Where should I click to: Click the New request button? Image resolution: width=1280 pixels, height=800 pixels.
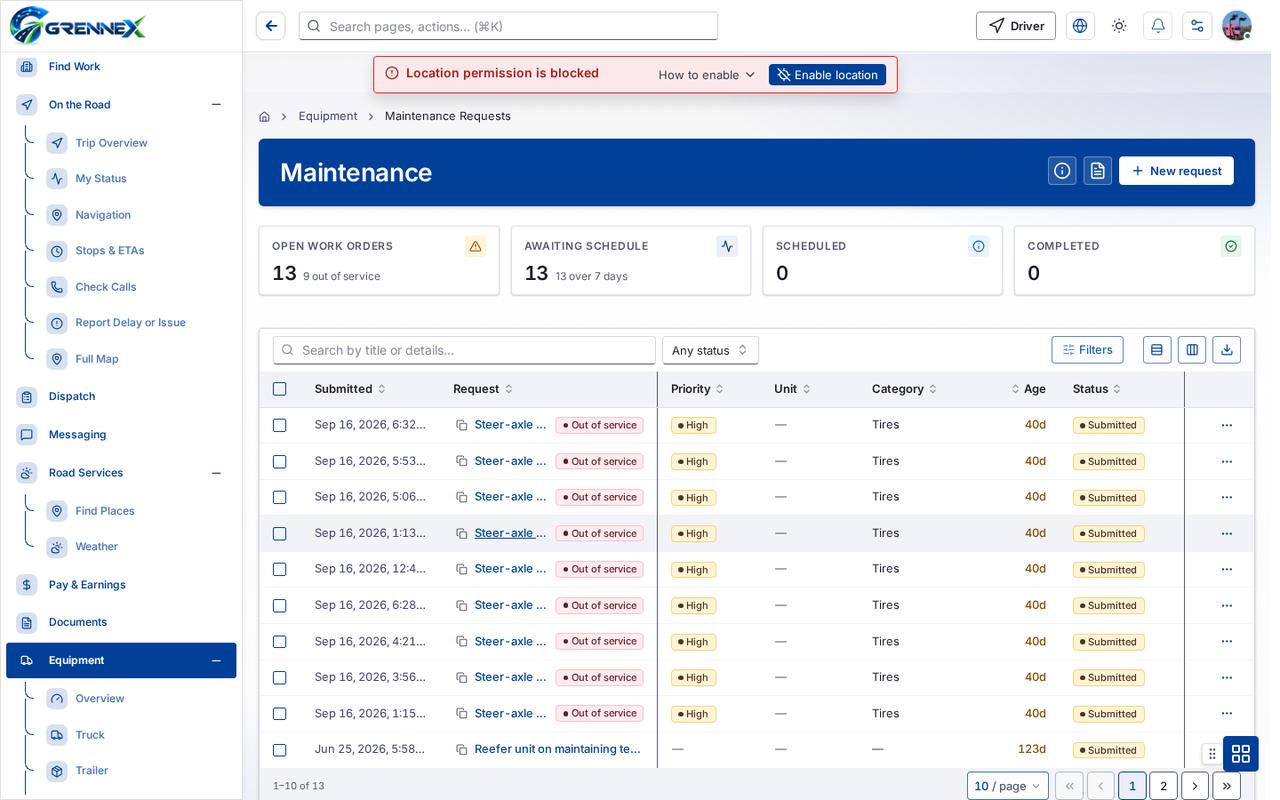[x=1176, y=171]
